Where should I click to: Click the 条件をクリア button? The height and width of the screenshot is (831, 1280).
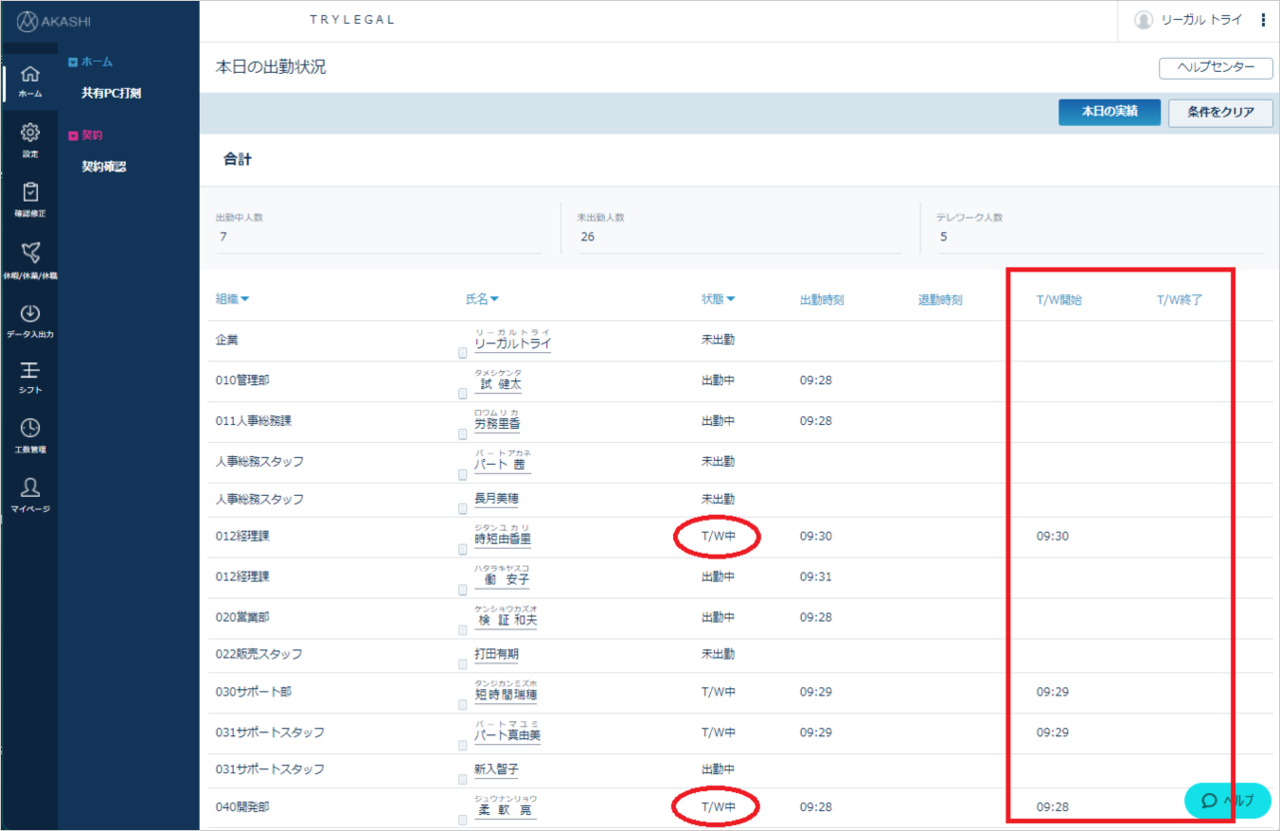(1220, 112)
